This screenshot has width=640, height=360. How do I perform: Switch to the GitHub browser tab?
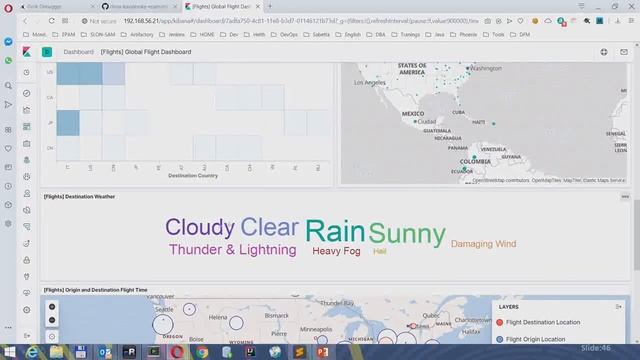139,7
